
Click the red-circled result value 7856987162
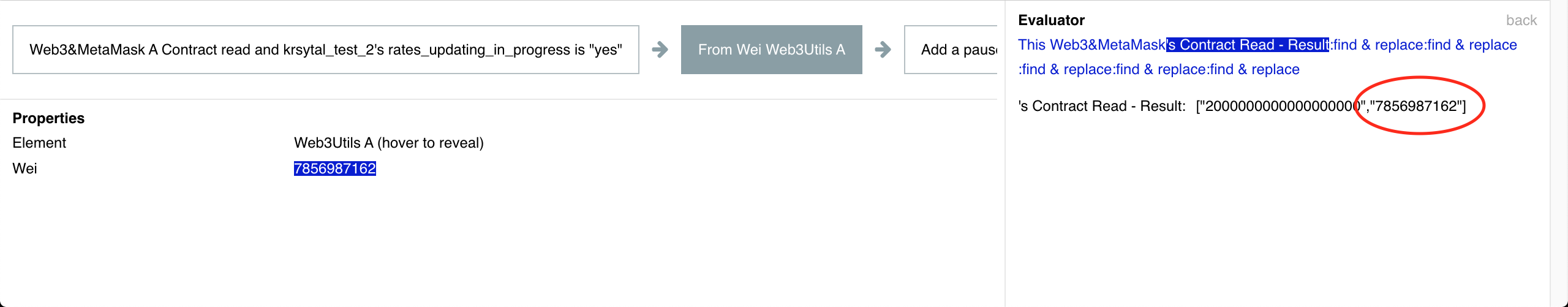point(1416,106)
